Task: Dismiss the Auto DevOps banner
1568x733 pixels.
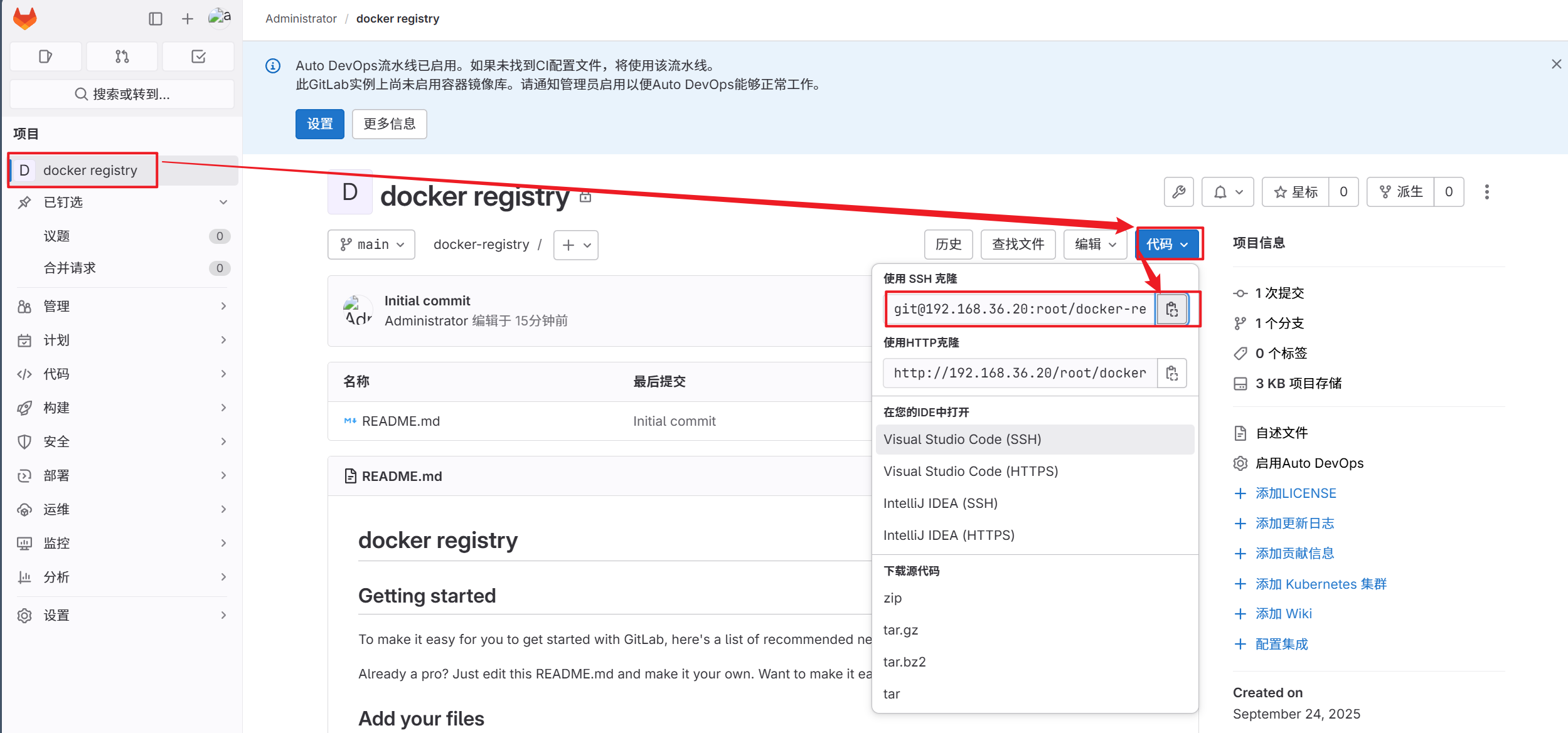Action: pyautogui.click(x=1556, y=64)
